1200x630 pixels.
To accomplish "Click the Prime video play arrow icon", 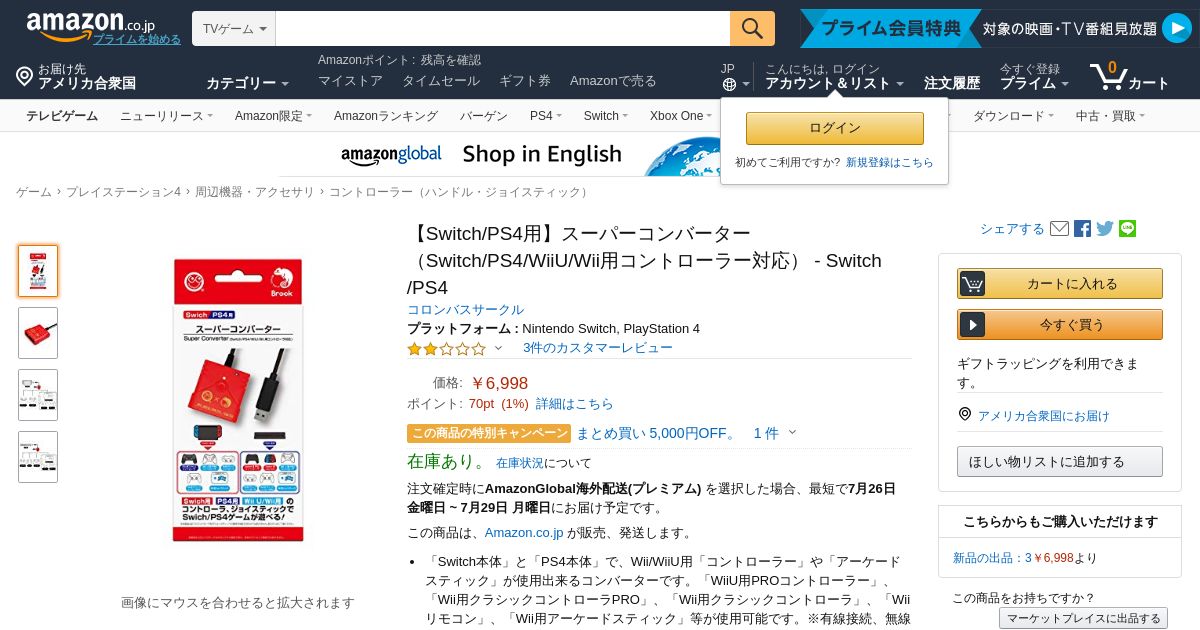I will click(x=1176, y=28).
